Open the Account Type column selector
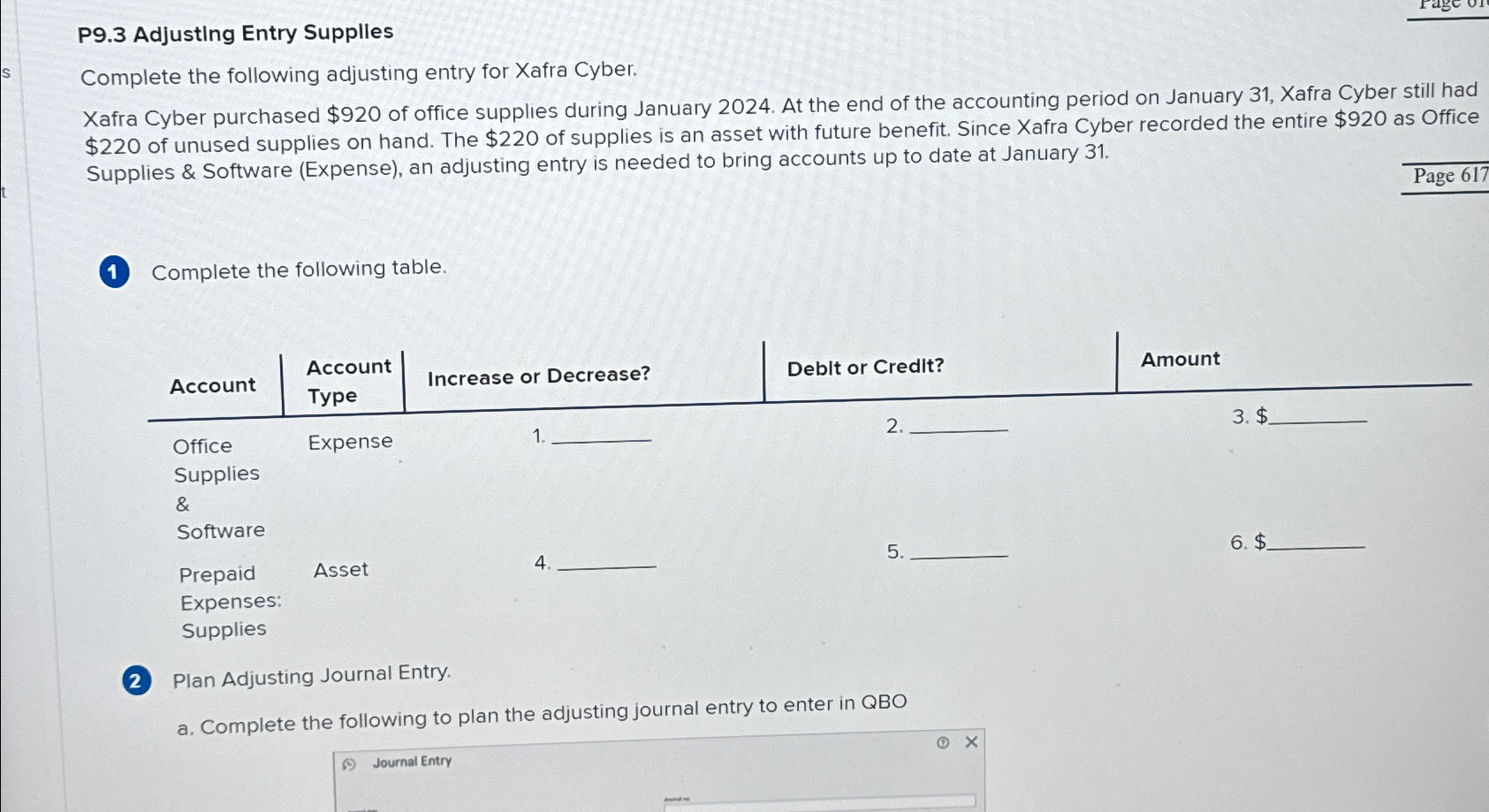The image size is (1489, 812). [x=348, y=381]
